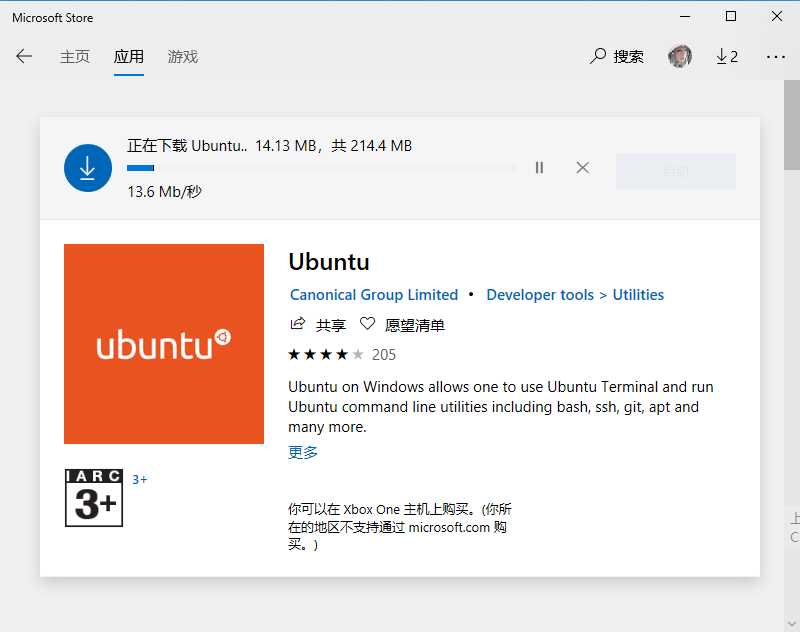The image size is (800, 632).
Task: Open the three-dot more menu
Action: pos(776,57)
